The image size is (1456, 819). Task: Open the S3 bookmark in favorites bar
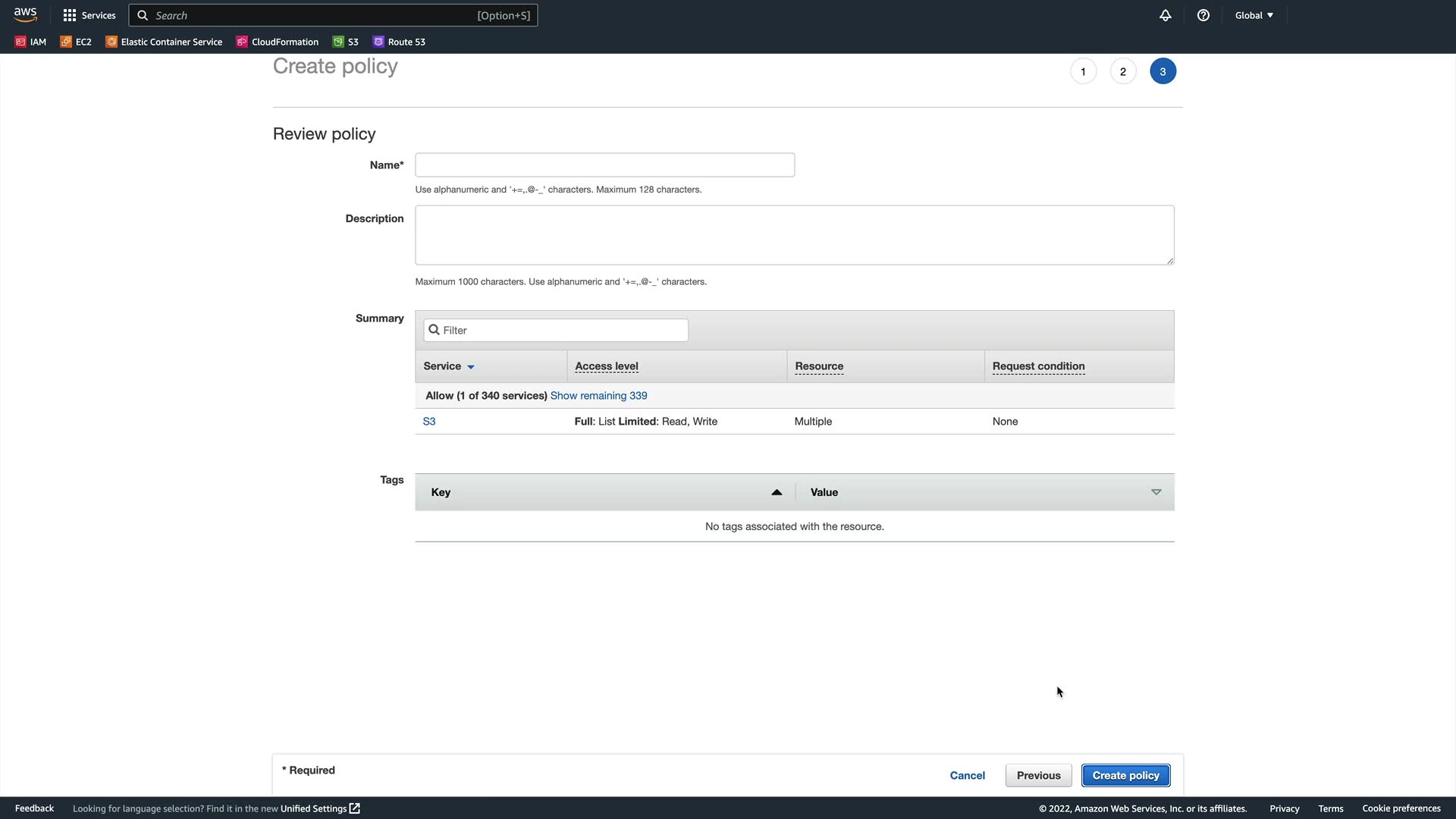(346, 42)
